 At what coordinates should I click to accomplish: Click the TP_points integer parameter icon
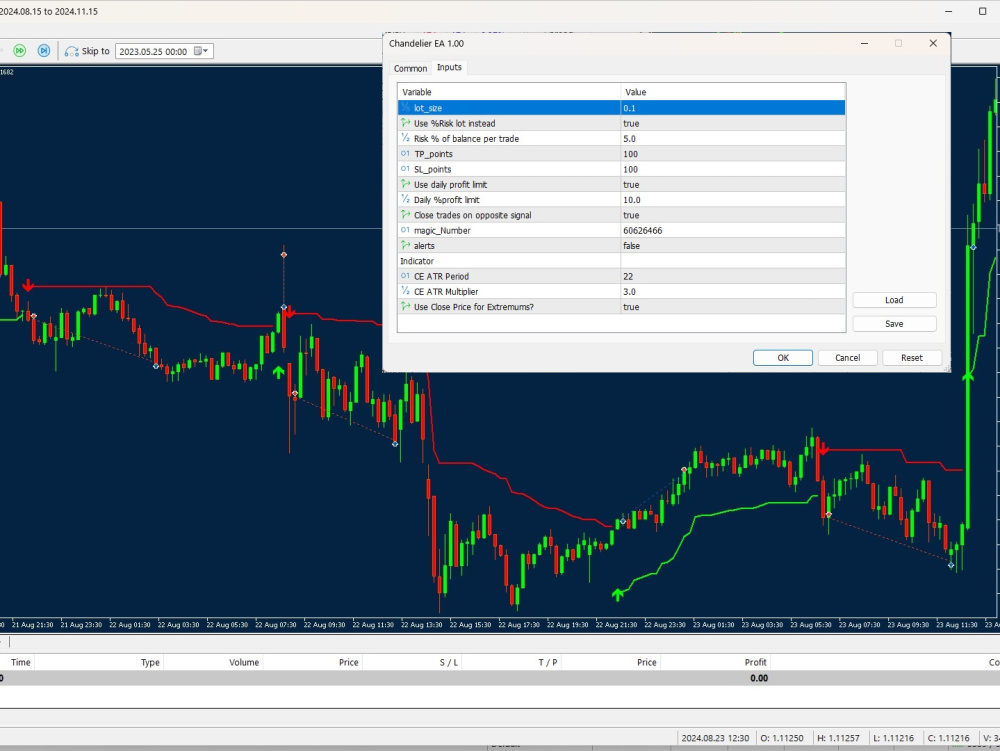(405, 153)
